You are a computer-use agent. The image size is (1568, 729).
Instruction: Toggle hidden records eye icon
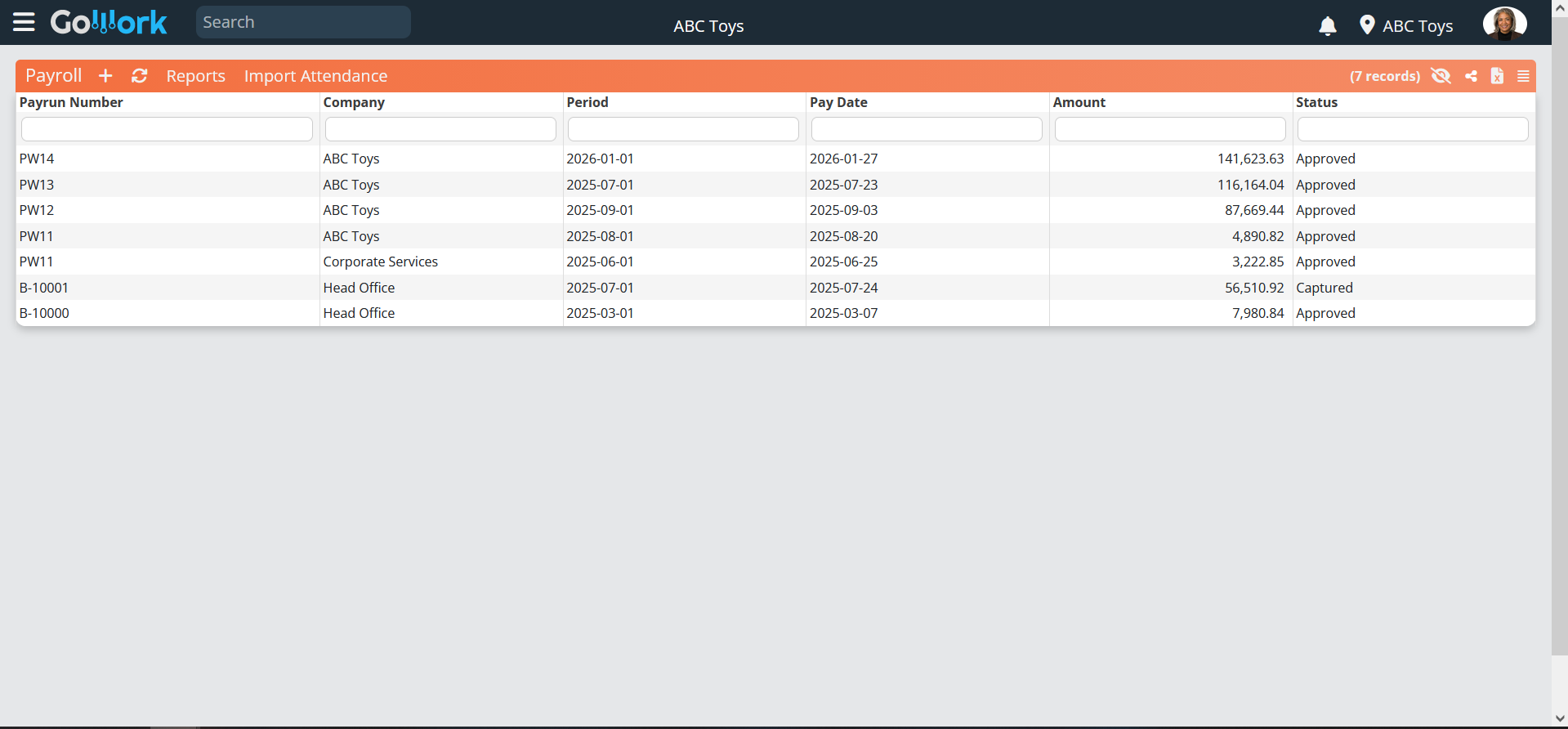tap(1441, 76)
